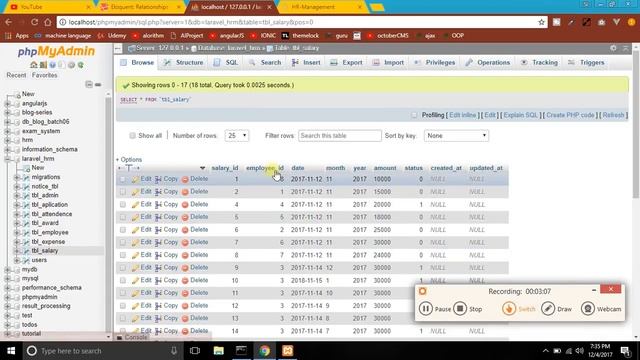Open the tbl_attendence table in tree
The height and width of the screenshot is (360, 640).
click(x=52, y=214)
